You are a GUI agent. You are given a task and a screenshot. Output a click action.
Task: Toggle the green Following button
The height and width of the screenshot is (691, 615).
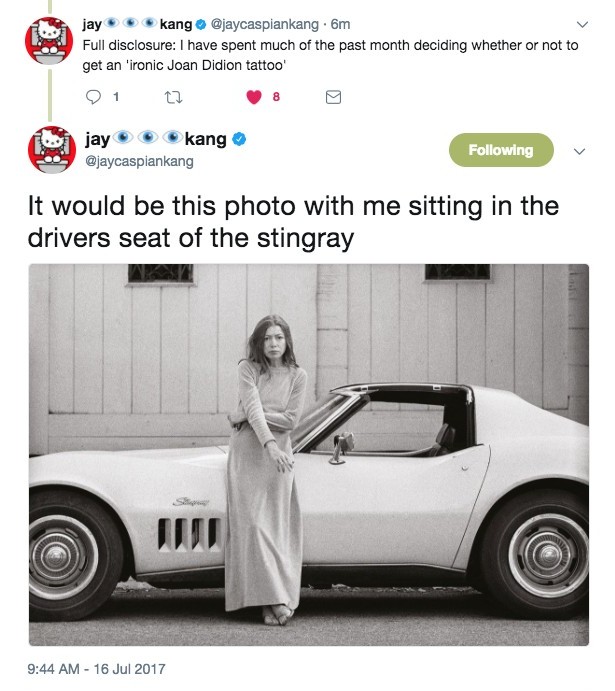501,150
